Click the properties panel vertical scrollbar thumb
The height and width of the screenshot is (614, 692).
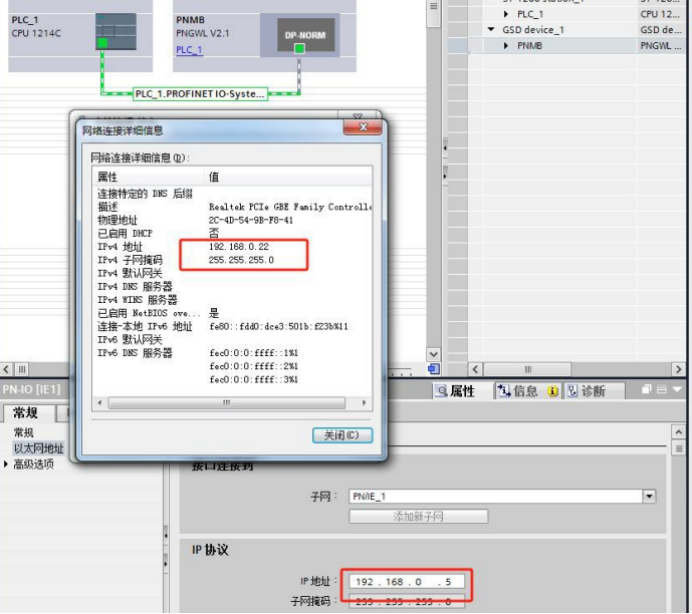tap(679, 448)
